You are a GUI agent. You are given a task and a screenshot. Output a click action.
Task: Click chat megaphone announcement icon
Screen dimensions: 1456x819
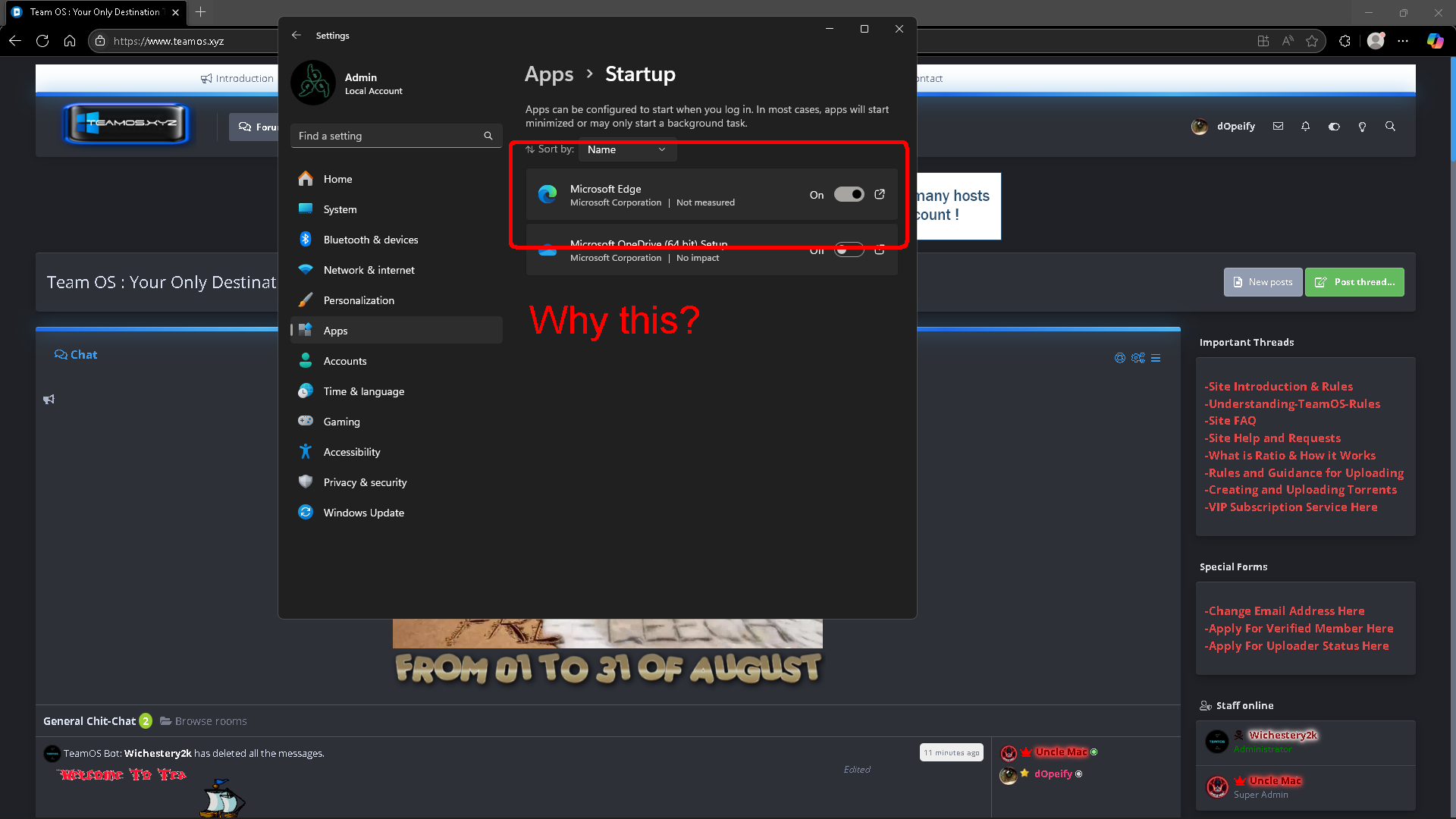pos(49,400)
